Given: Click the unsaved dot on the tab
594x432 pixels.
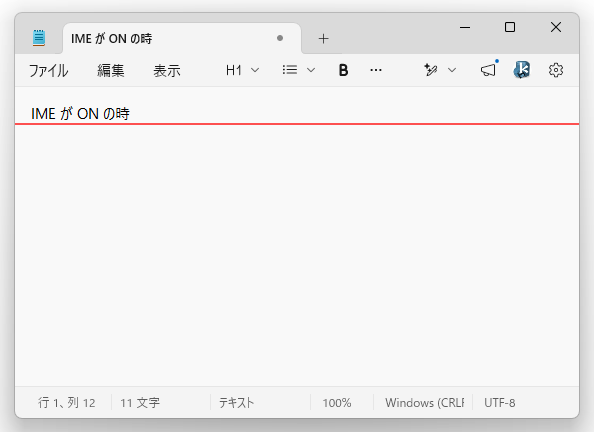Looking at the screenshot, I should [x=280, y=38].
